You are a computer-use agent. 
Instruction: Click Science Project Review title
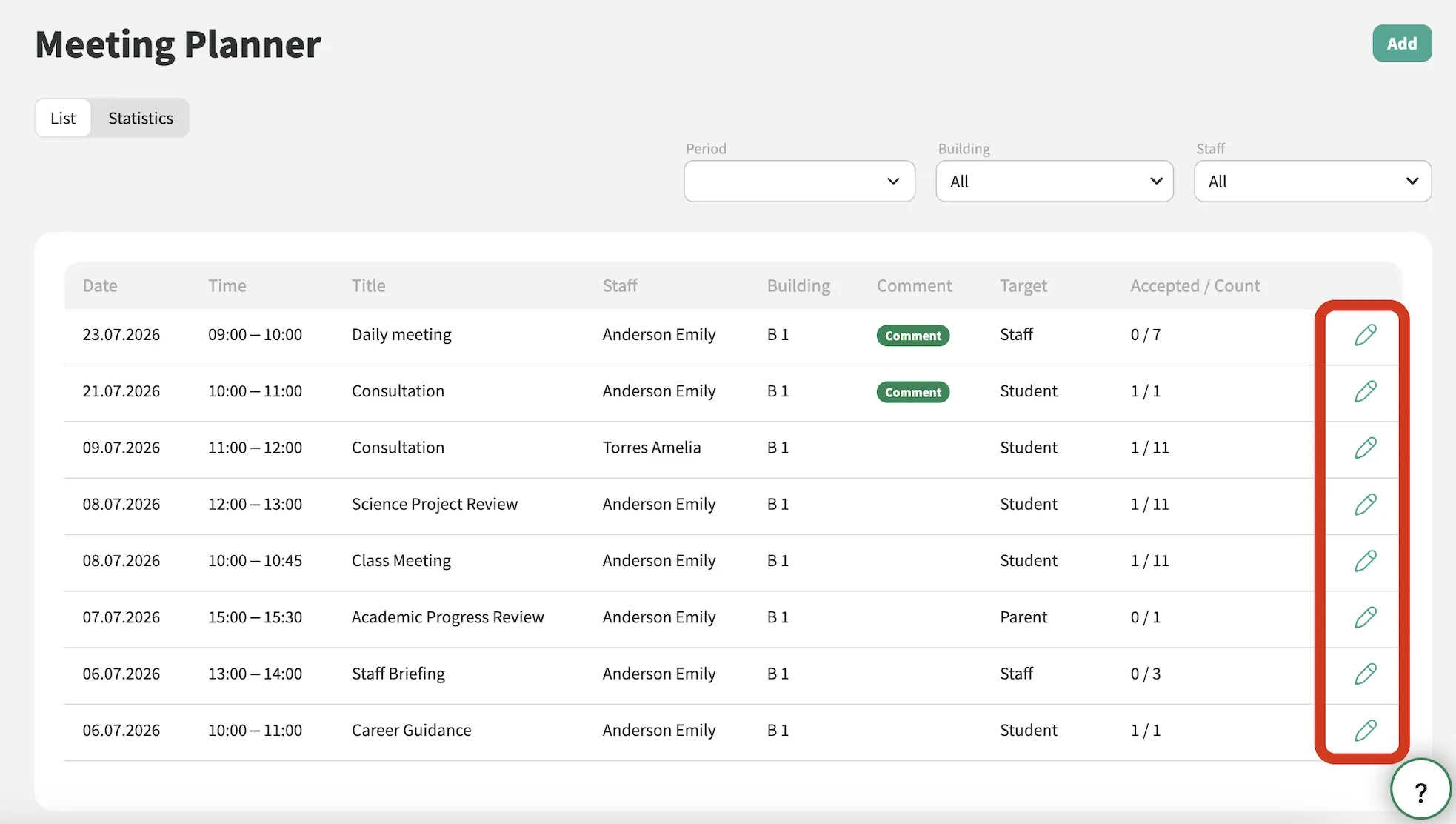point(435,504)
